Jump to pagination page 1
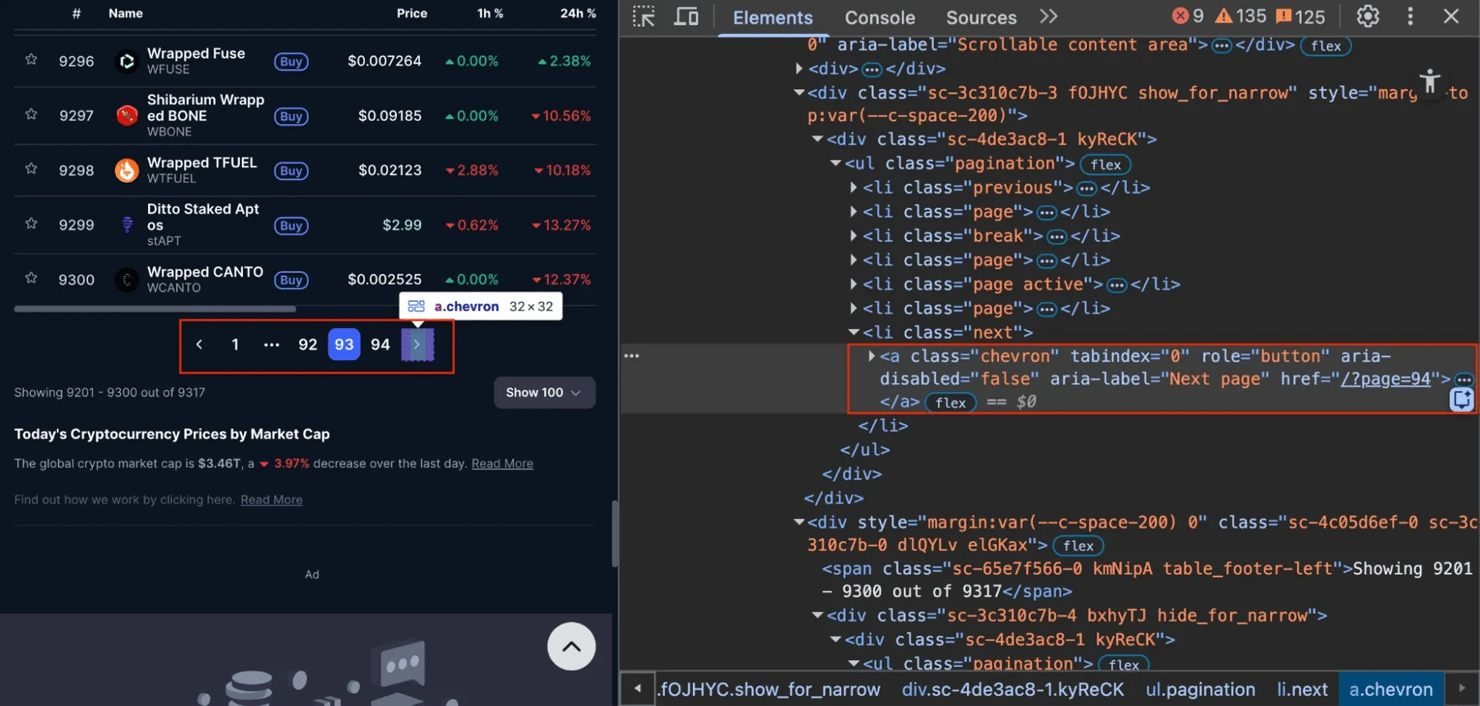Screen dimensions: 1480x706 click(235, 344)
